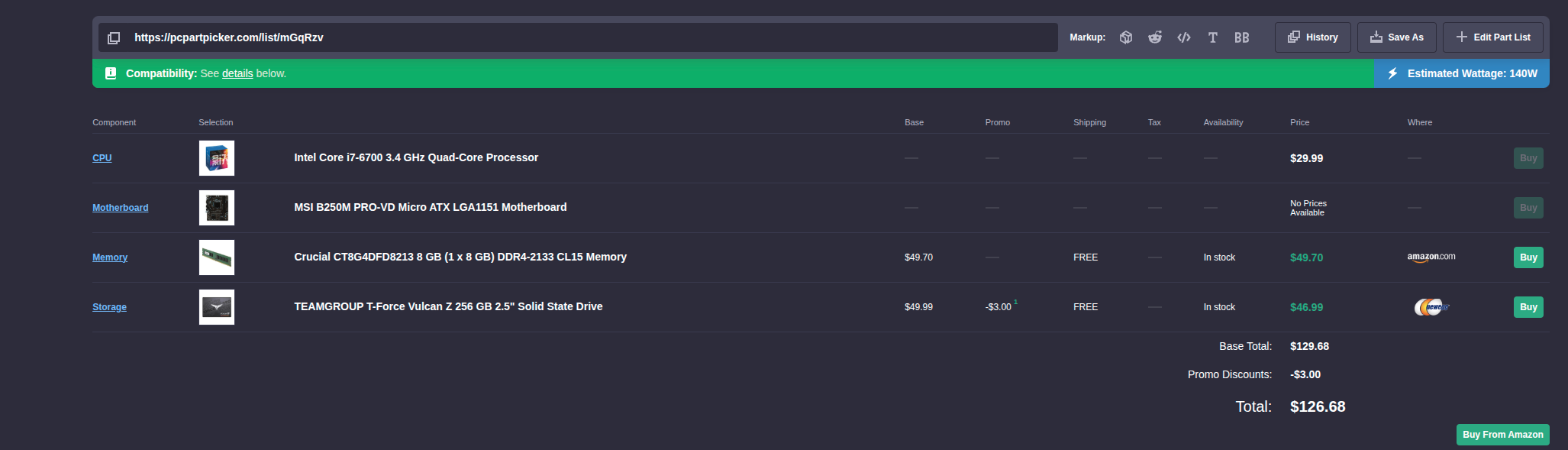Open Edit Part List
Screen dimensions: 1568x450
[1493, 37]
